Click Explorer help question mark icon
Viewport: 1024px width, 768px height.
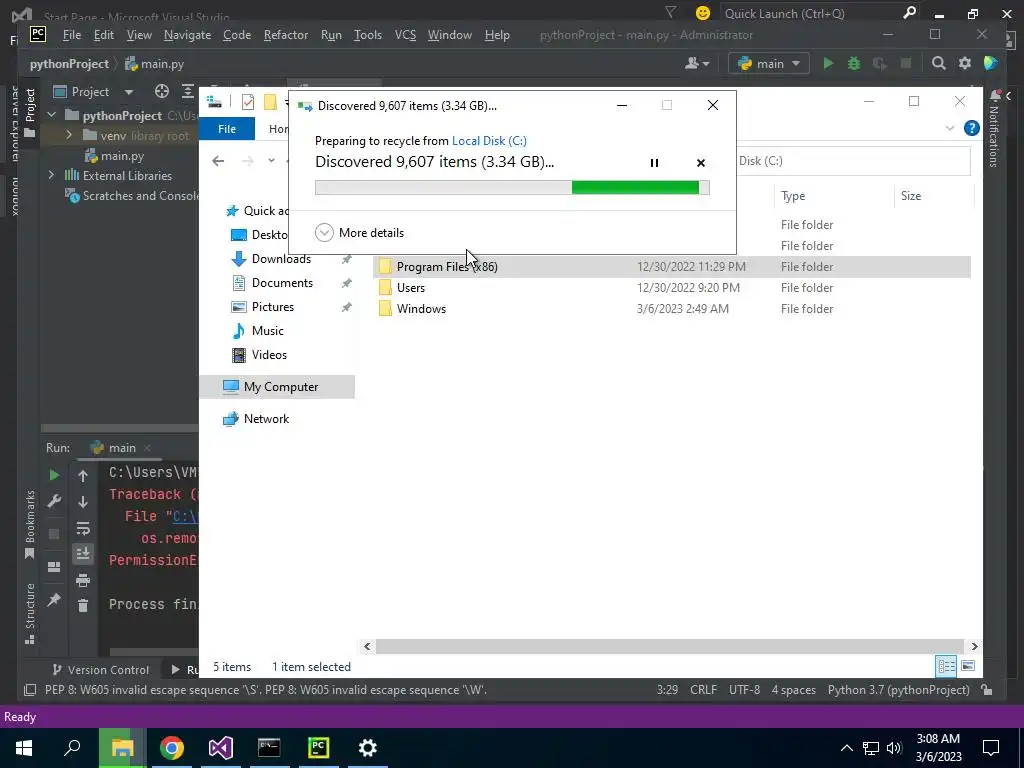(972, 128)
